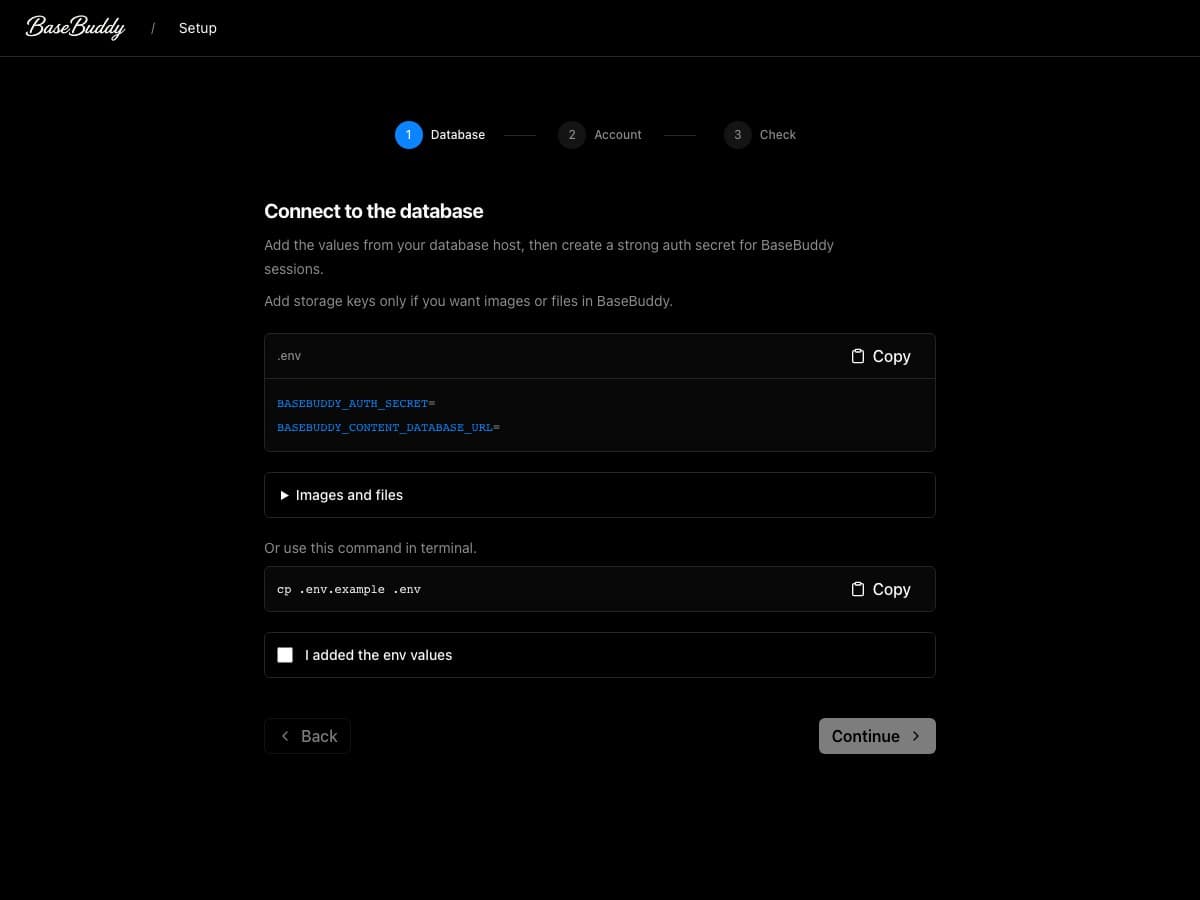Click the 'I added the env values' label

[x=379, y=655]
